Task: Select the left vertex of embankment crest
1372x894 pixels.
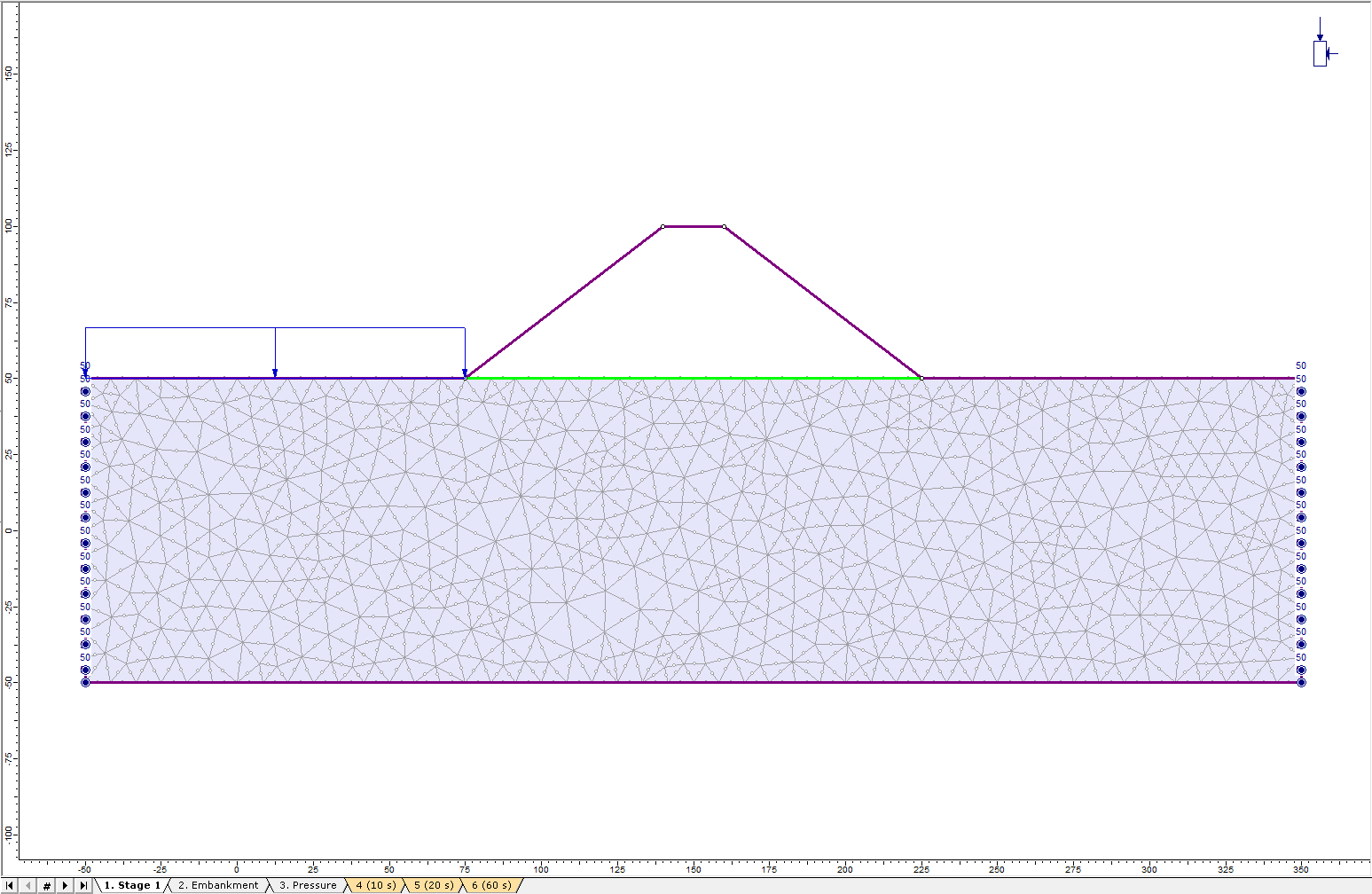Action: pos(662,227)
